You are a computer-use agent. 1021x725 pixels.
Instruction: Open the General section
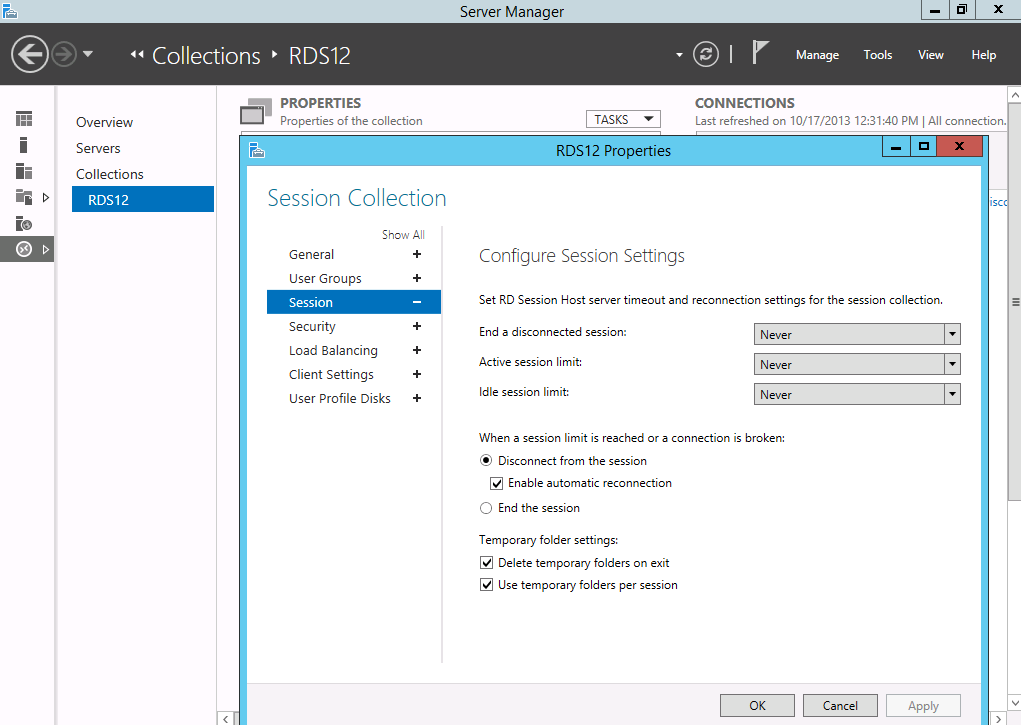pos(311,255)
